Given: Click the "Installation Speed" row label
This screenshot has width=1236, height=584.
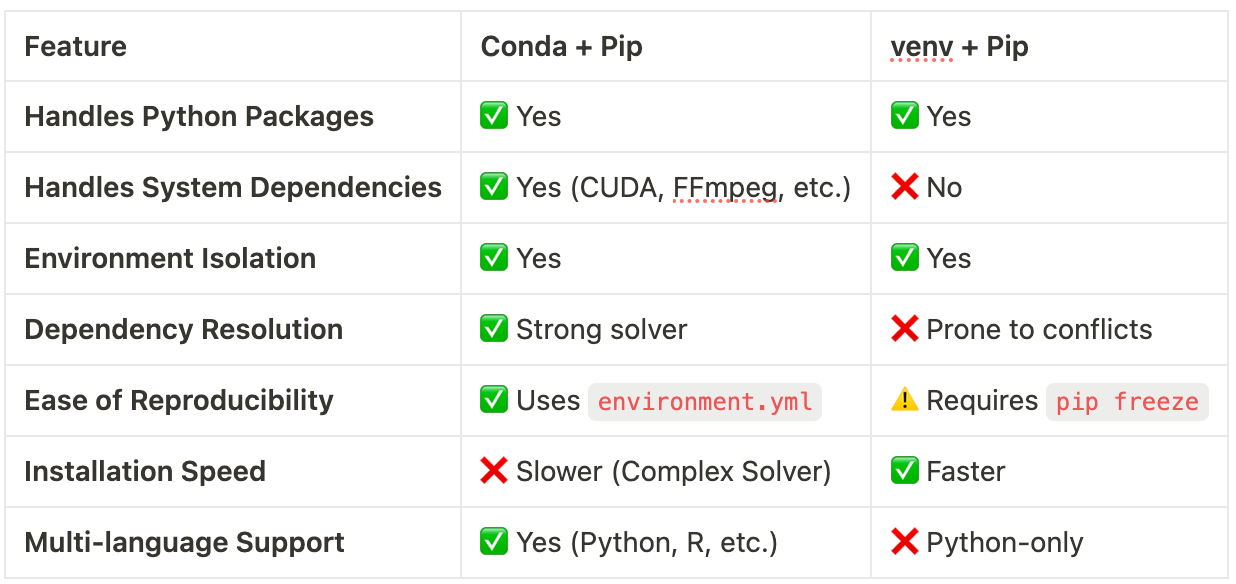Looking at the screenshot, I should 145,471.
